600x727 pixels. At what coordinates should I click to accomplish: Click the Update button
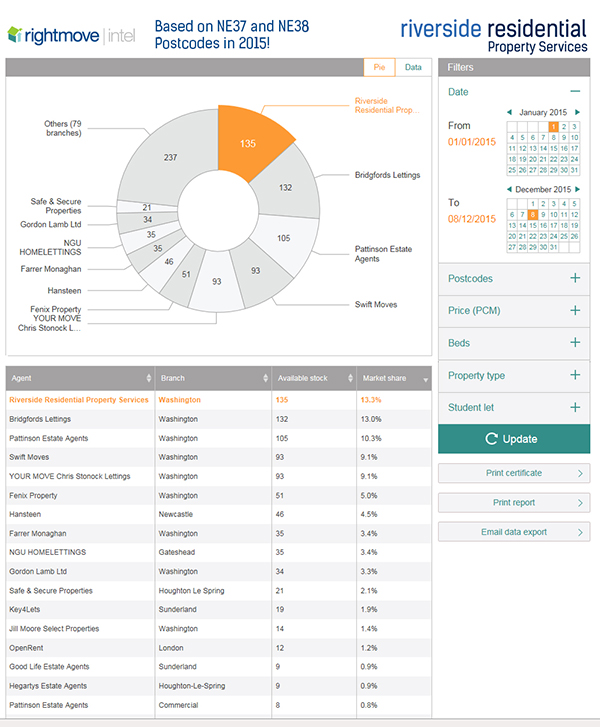pyautogui.click(x=514, y=439)
